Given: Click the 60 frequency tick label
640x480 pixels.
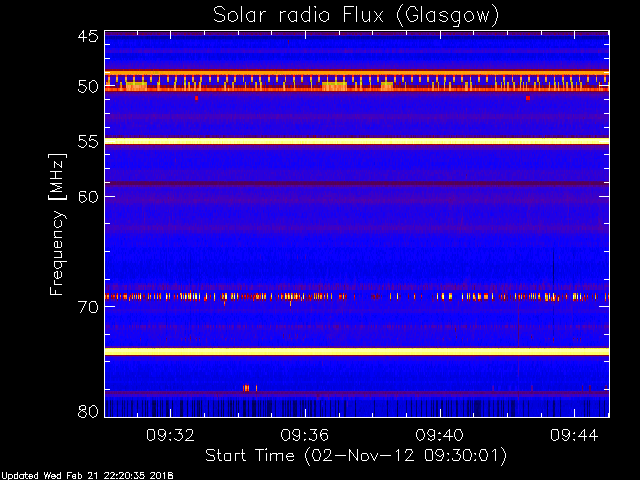Looking at the screenshot, I should click(88, 196).
